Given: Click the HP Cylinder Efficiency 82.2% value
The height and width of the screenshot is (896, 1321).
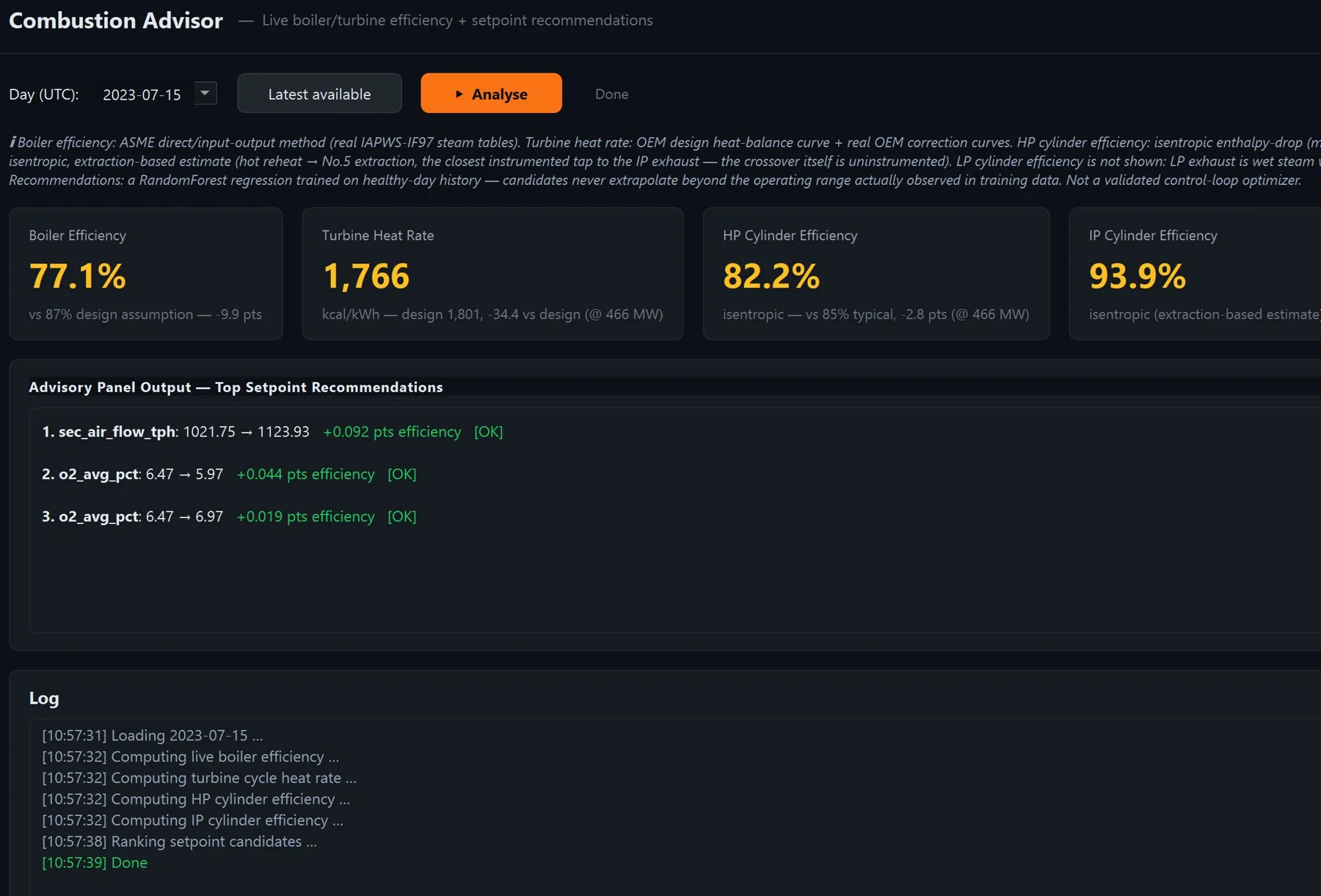Looking at the screenshot, I should 771,276.
